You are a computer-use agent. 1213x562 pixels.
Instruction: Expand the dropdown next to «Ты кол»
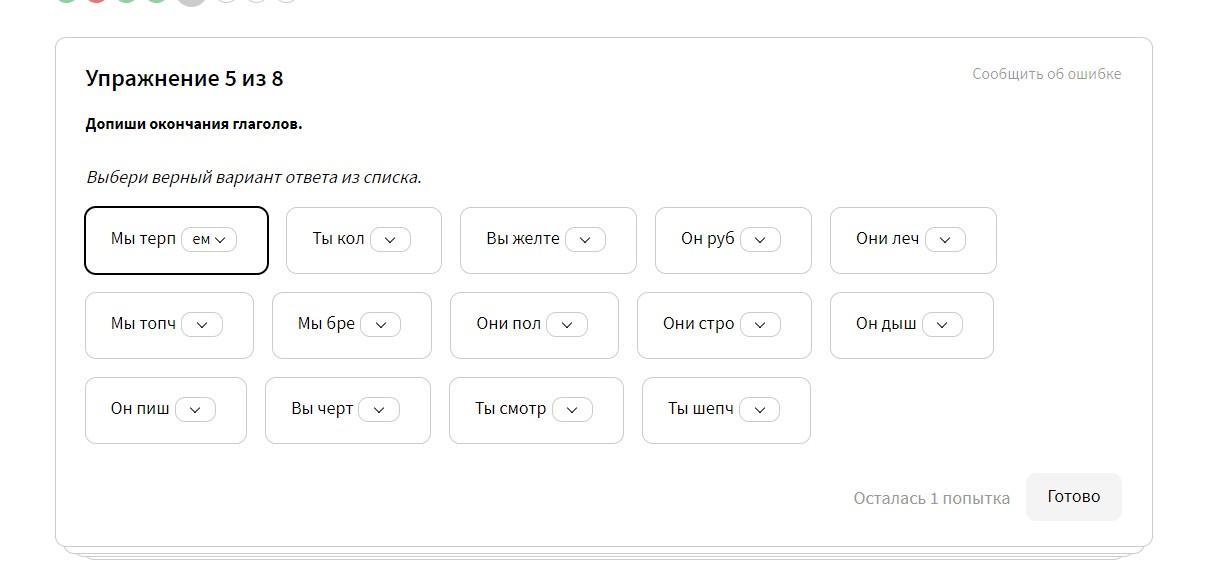tap(390, 240)
